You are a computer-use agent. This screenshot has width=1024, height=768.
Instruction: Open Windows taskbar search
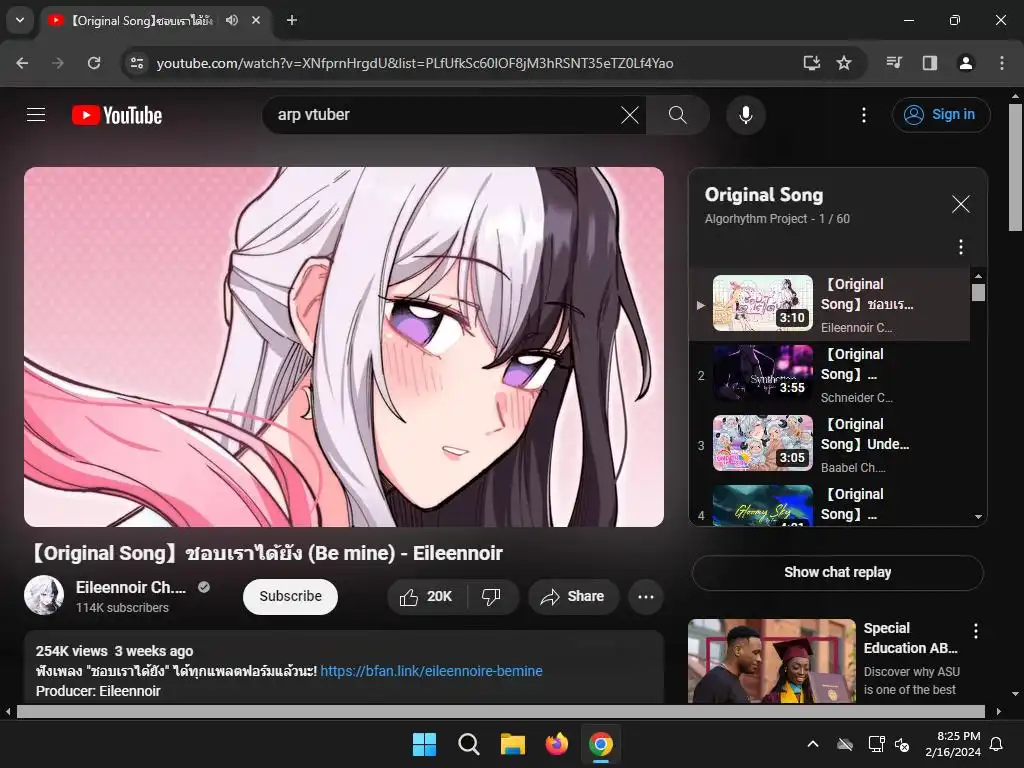click(x=468, y=744)
